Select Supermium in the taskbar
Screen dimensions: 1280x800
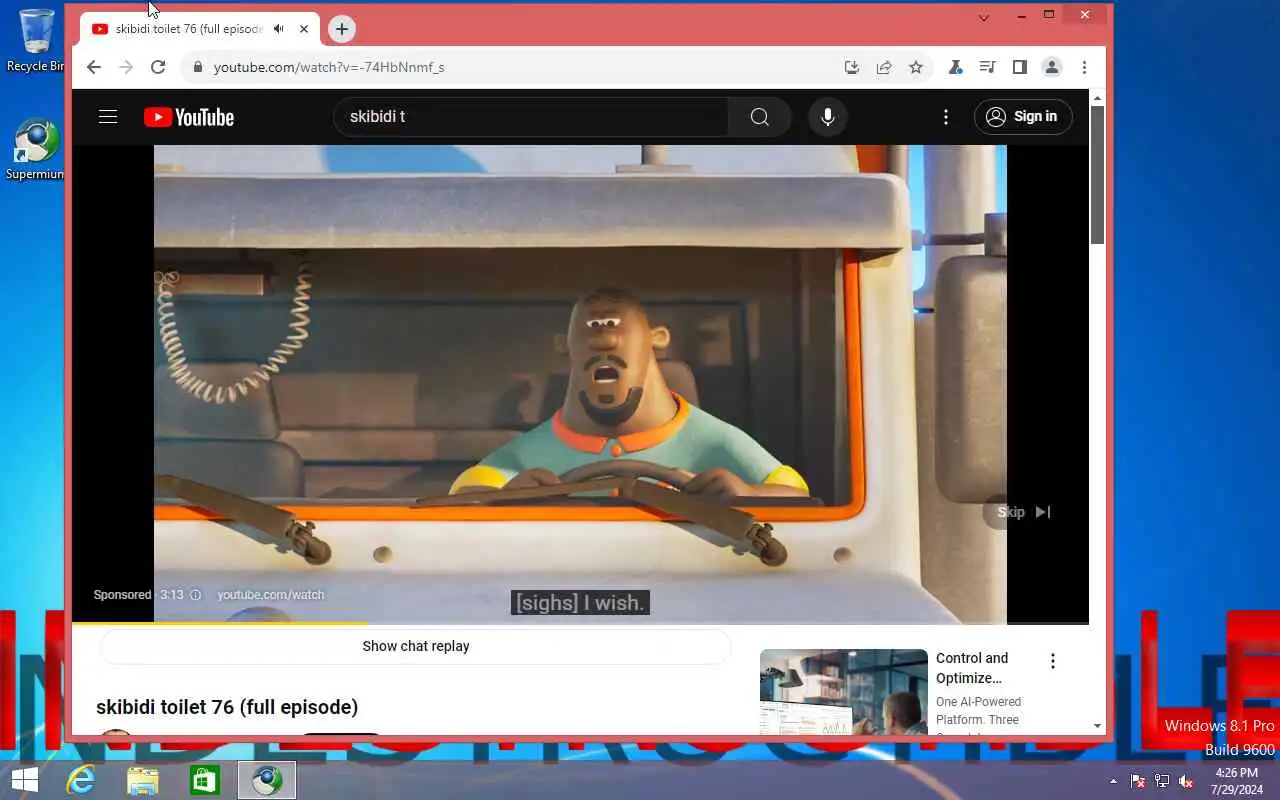[267, 780]
